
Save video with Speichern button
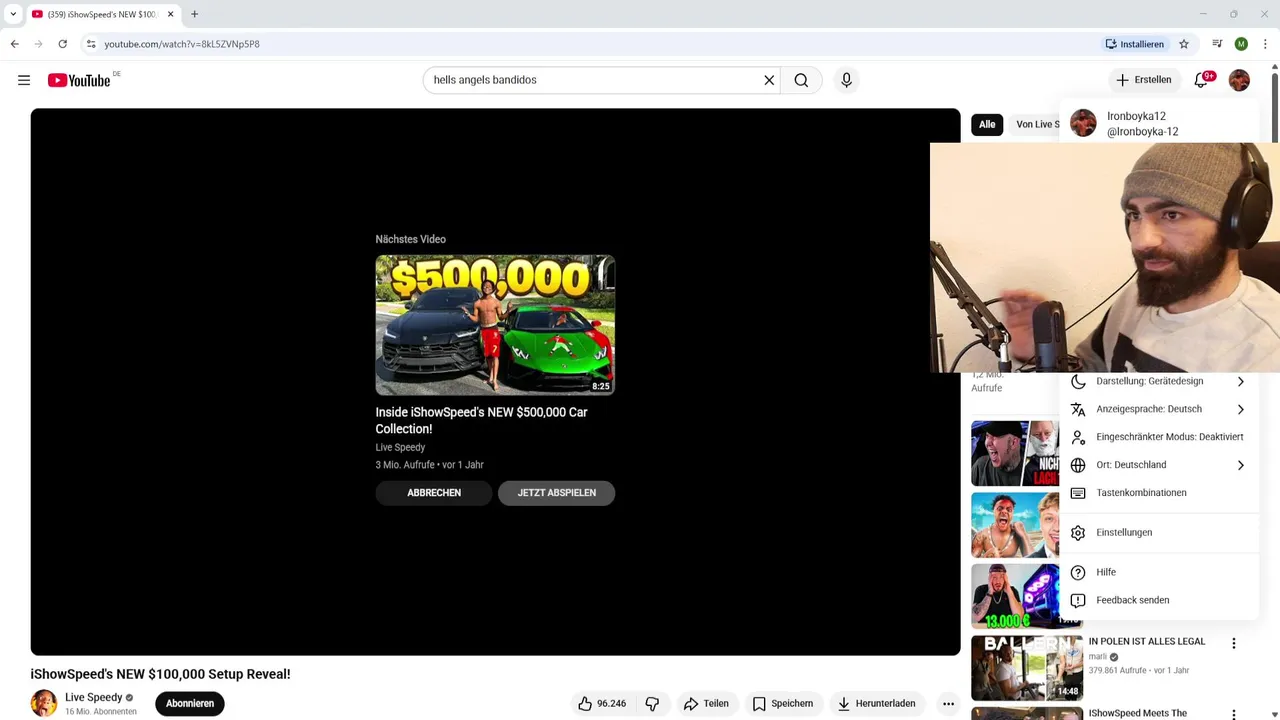783,704
